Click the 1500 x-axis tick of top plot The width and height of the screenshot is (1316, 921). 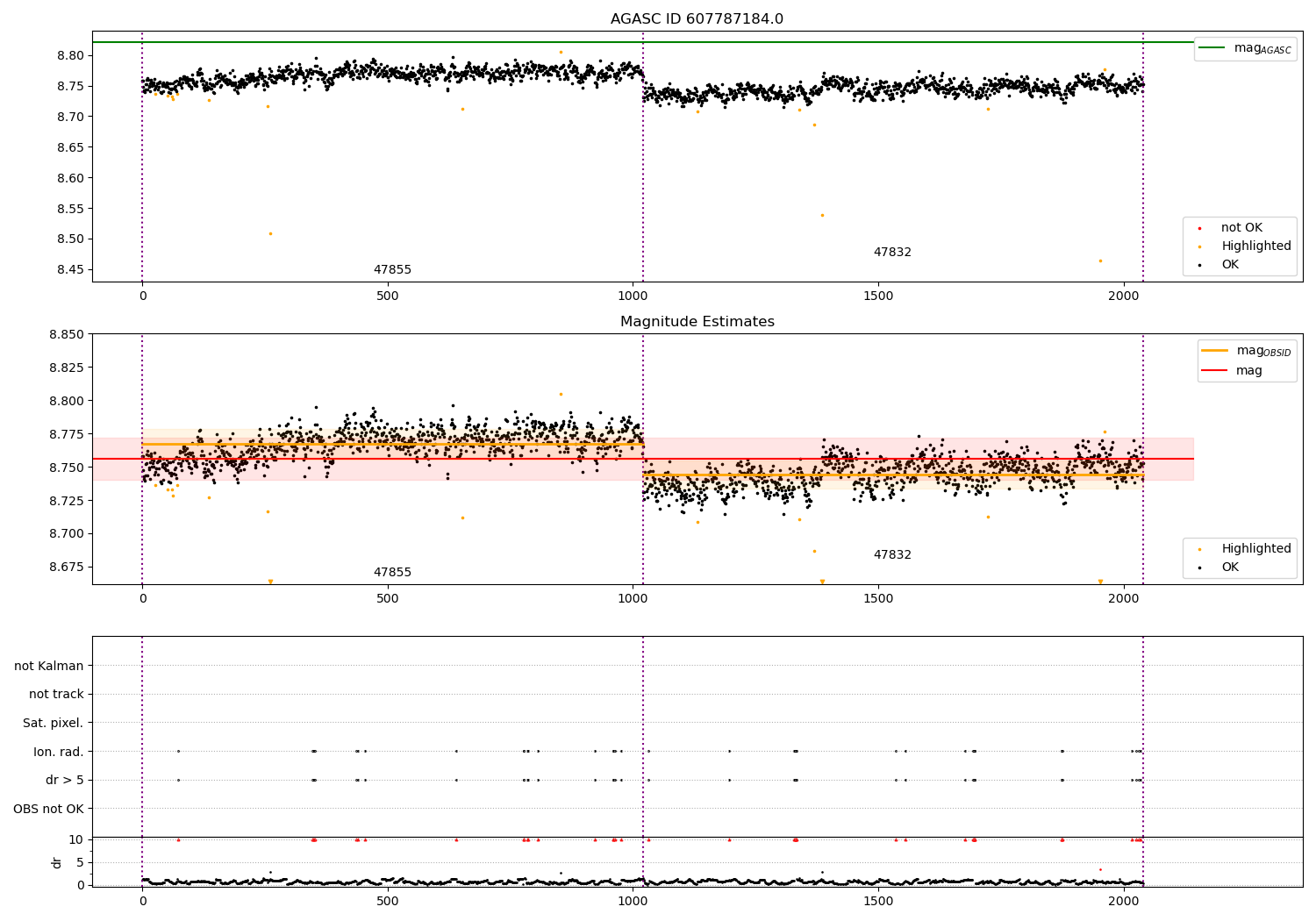tap(878, 296)
